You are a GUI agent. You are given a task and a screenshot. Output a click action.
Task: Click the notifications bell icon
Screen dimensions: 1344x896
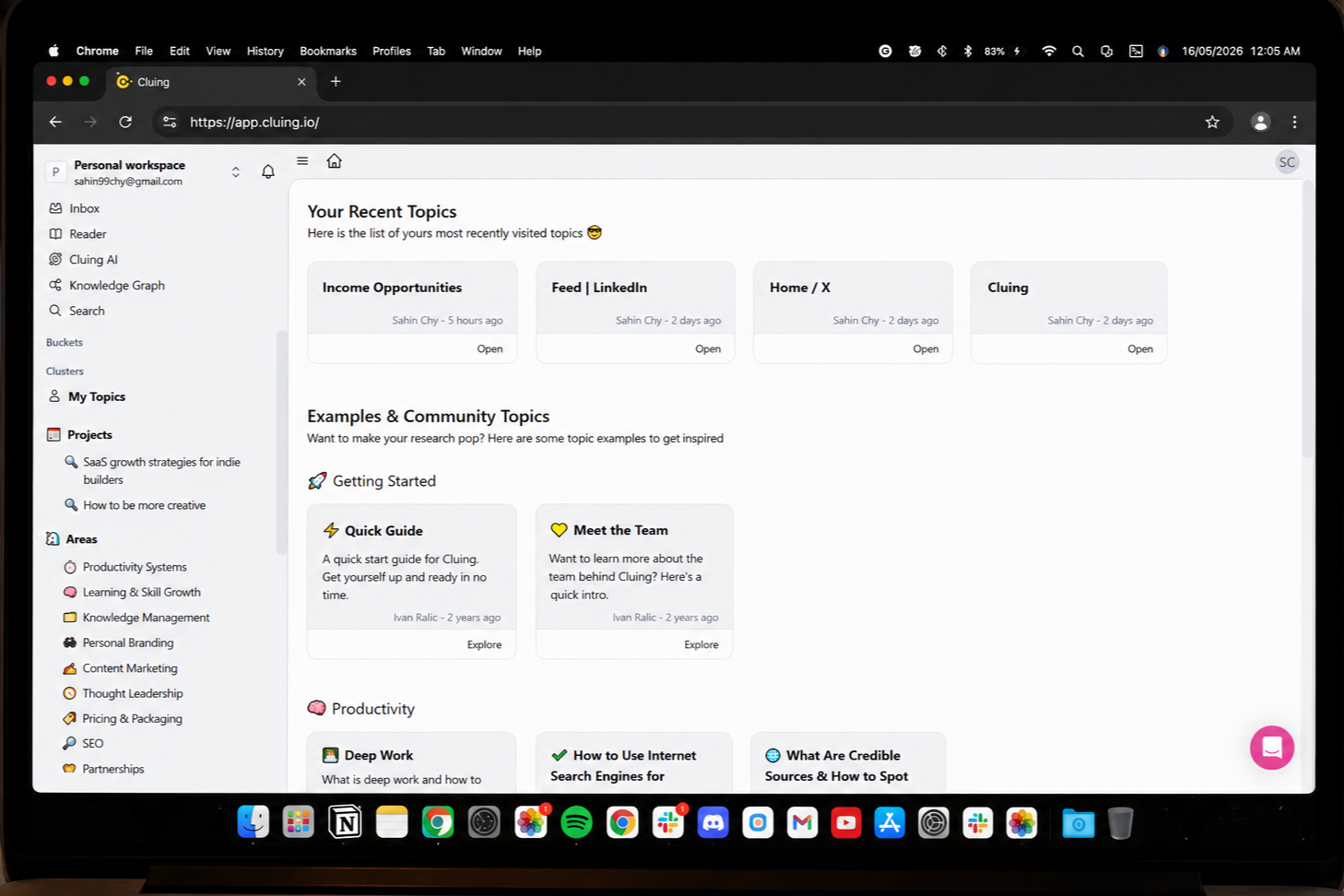click(x=268, y=171)
